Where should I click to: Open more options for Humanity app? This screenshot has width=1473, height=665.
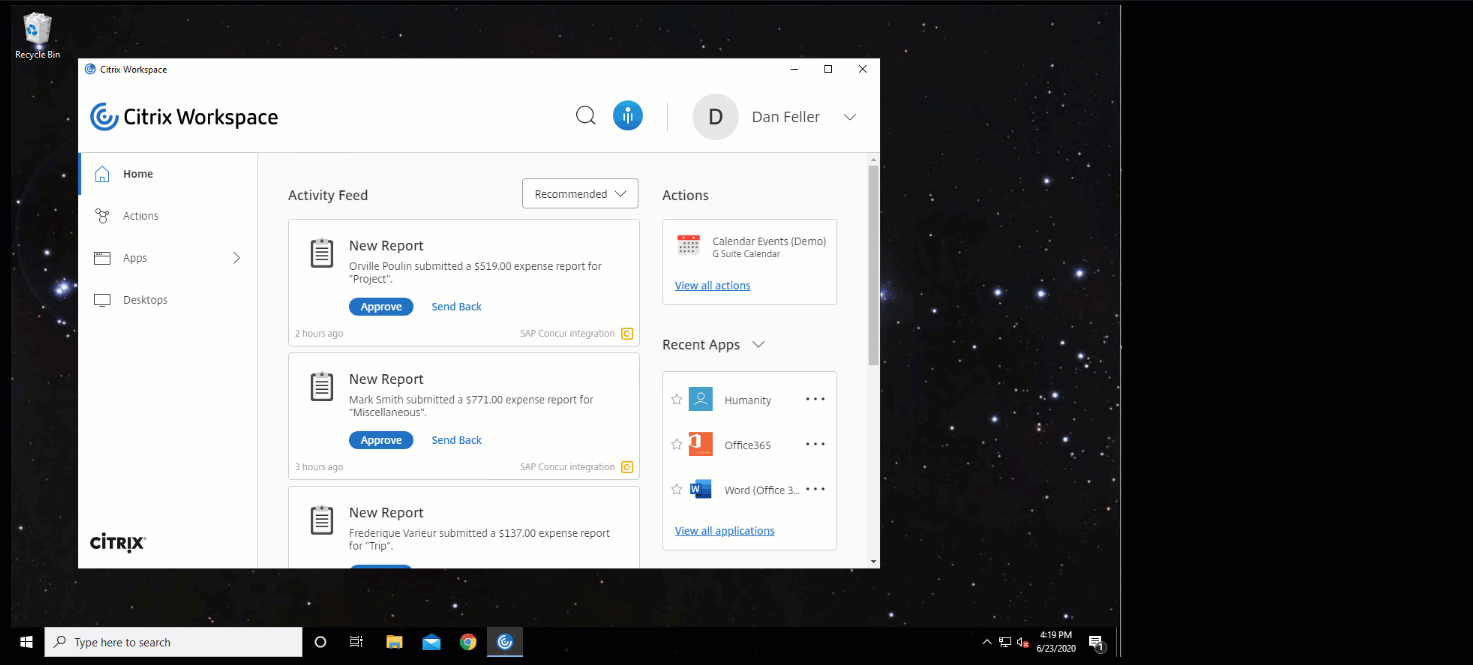[x=815, y=399]
